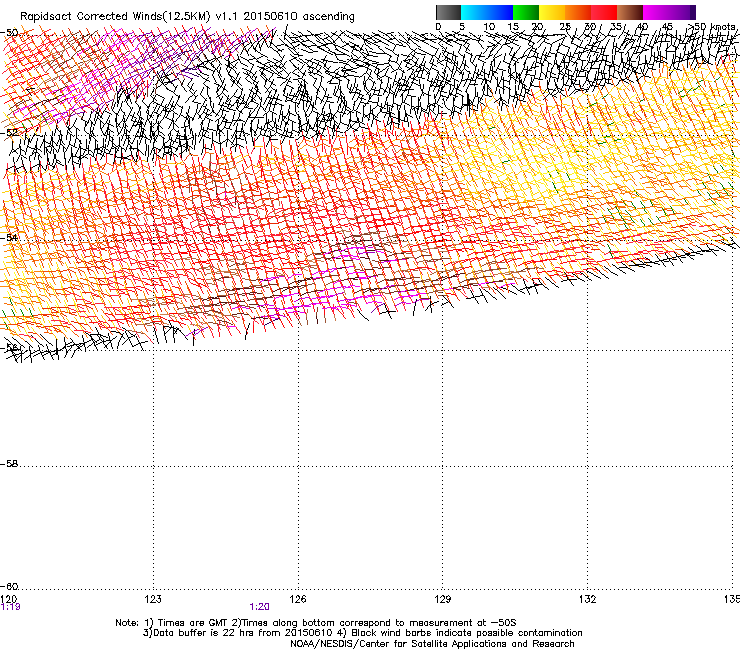Click the '>50 knots' legend label

711,27
